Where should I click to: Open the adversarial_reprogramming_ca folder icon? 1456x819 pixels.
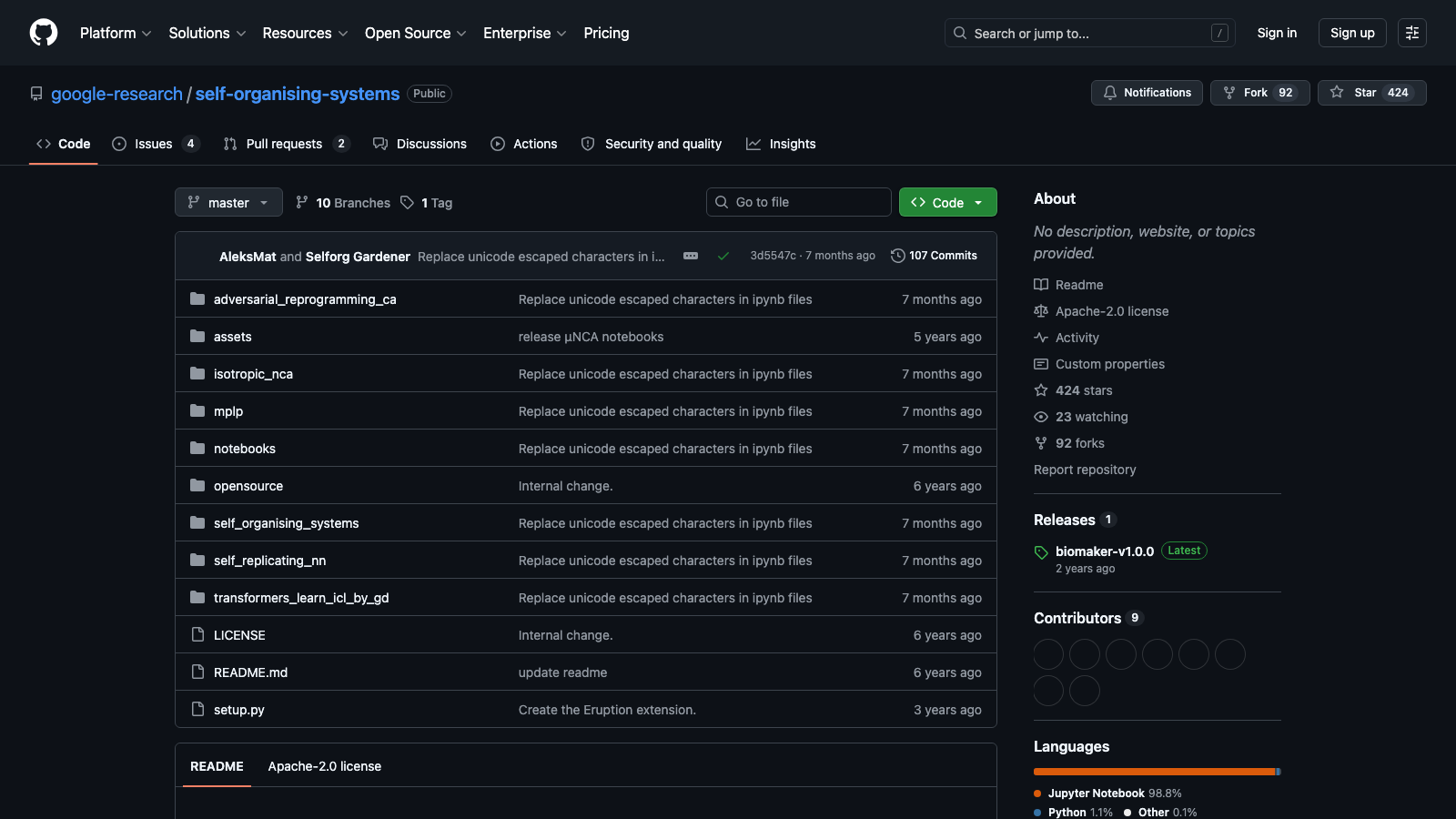(x=197, y=298)
